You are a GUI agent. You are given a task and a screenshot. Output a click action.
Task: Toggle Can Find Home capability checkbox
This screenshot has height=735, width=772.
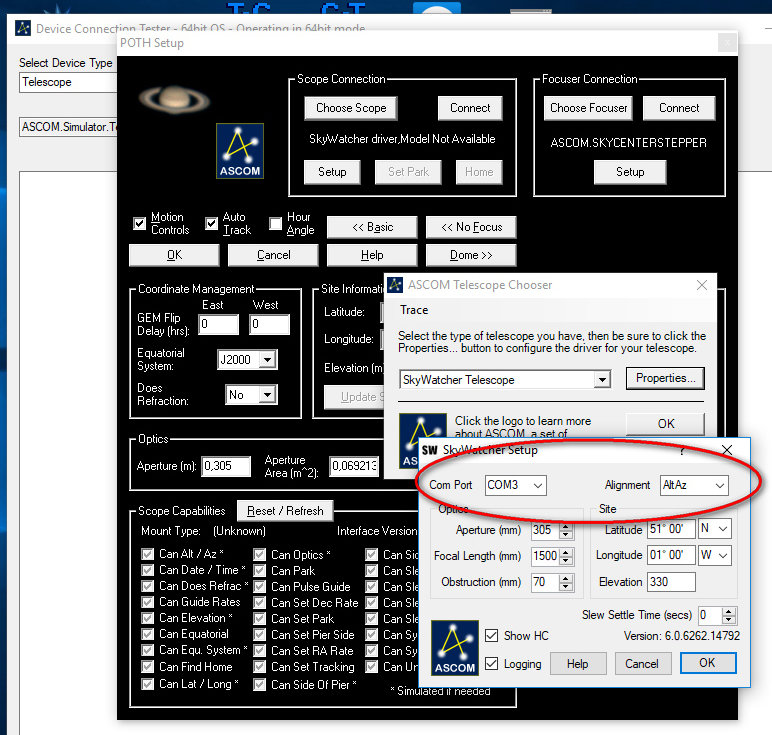pyautogui.click(x=147, y=667)
